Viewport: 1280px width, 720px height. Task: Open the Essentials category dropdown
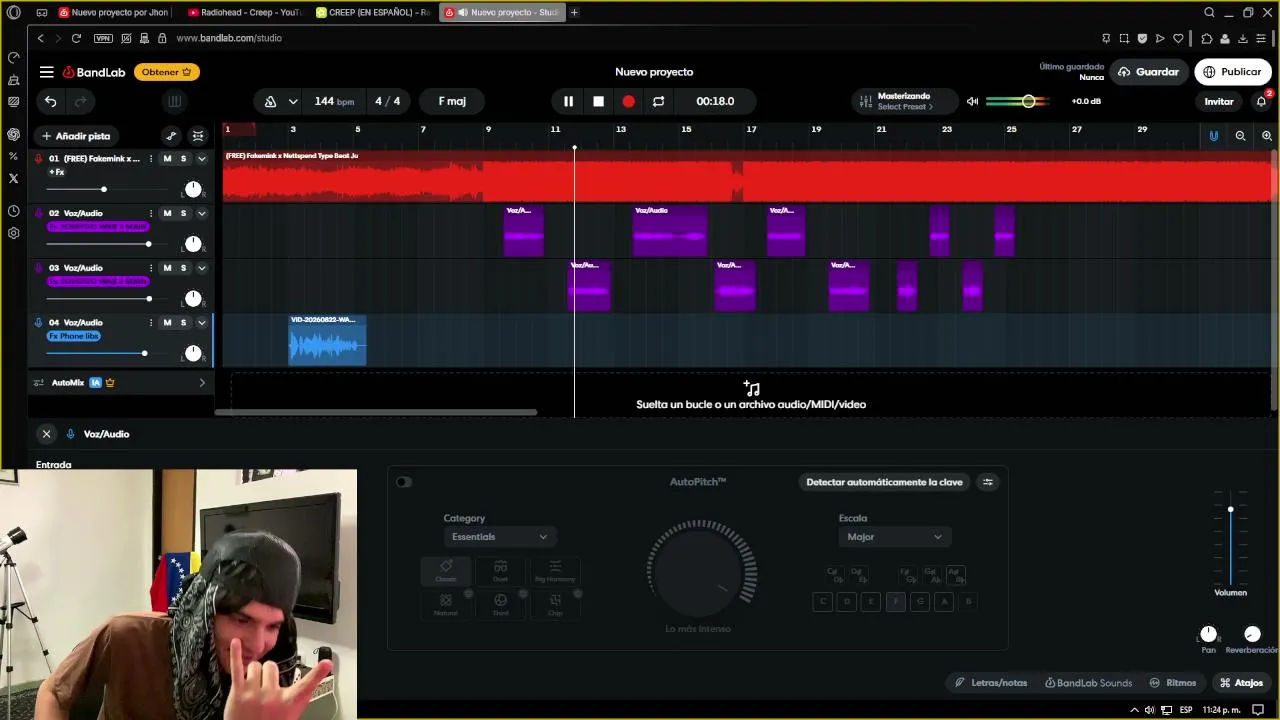click(x=499, y=537)
